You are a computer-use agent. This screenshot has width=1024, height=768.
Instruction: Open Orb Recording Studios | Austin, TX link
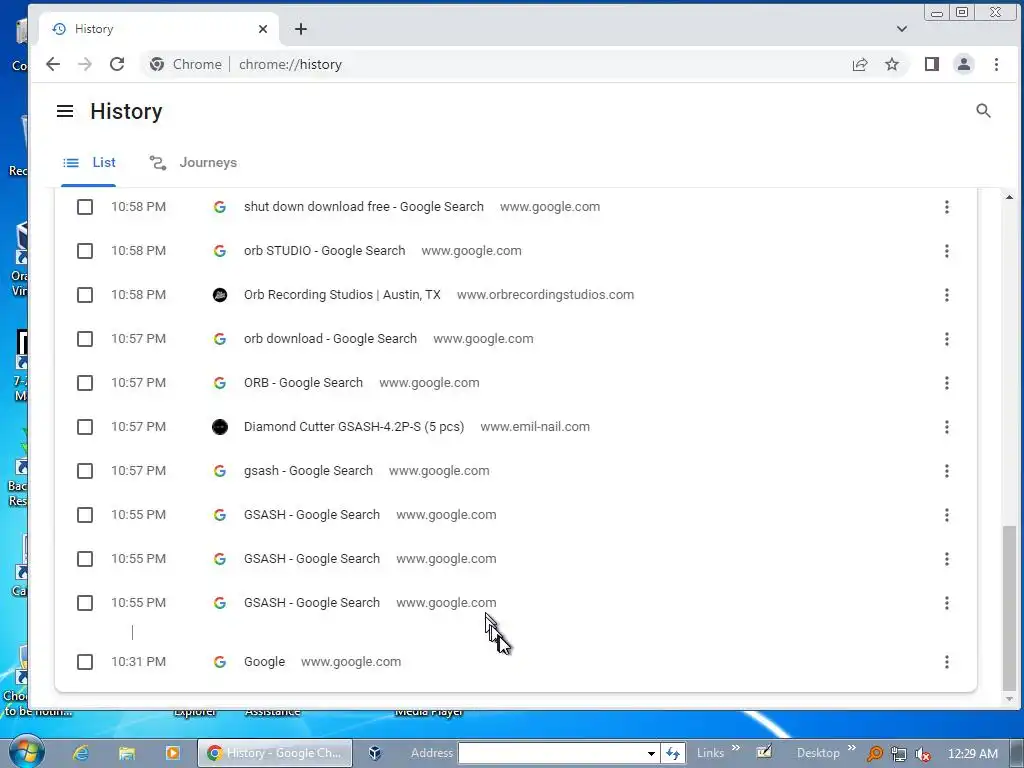[342, 295]
